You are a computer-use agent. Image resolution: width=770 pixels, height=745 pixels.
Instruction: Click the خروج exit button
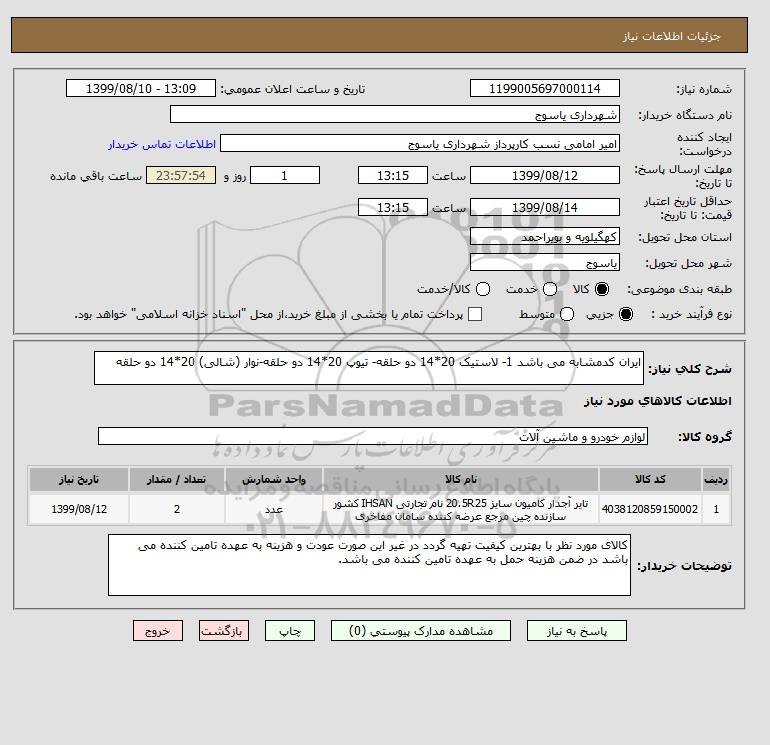pos(158,631)
